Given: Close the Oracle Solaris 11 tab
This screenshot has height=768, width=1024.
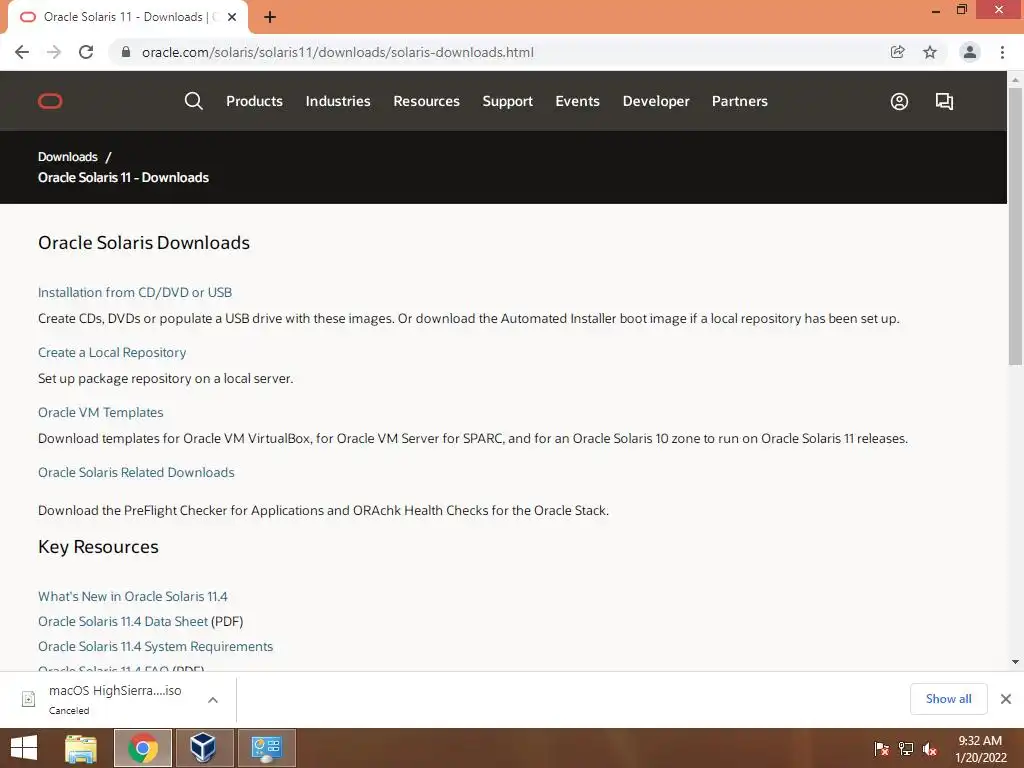Looking at the screenshot, I should click(232, 17).
